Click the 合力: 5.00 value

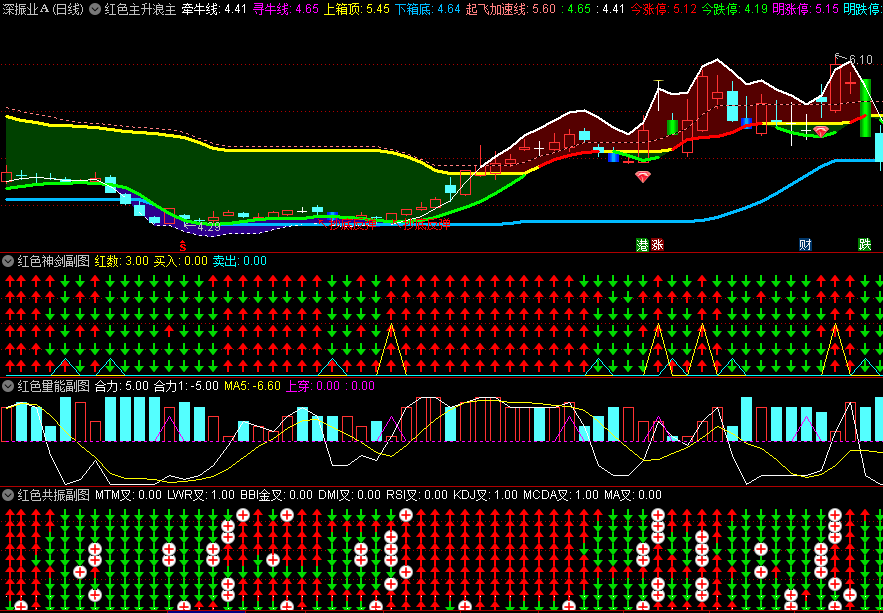[x=122, y=386]
